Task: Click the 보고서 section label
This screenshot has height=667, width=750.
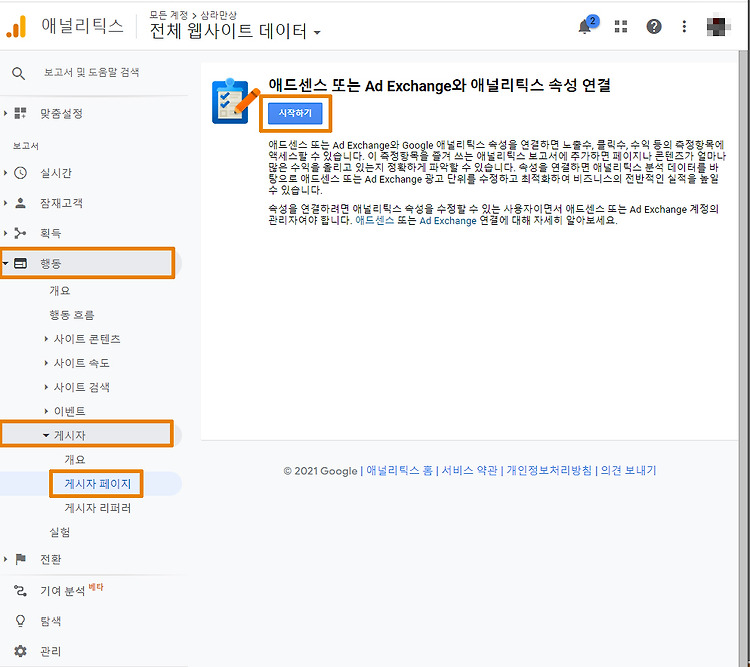Action: [x=25, y=146]
